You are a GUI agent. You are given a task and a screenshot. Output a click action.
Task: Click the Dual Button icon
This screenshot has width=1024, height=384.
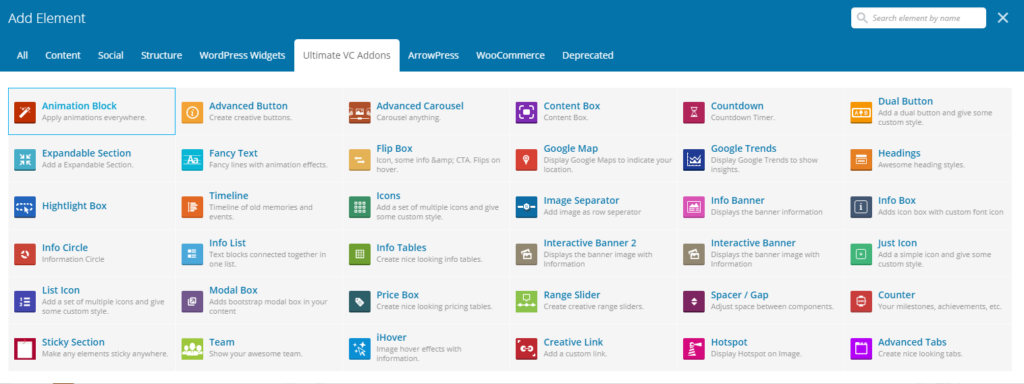click(x=861, y=112)
